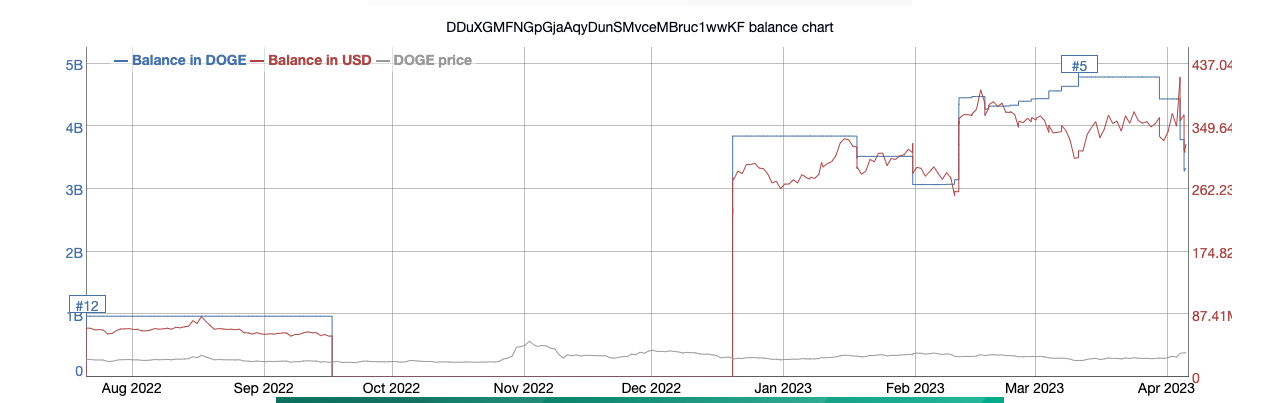Toggle the Balance in USD legend series
The width and height of the screenshot is (1277, 403).
point(319,61)
